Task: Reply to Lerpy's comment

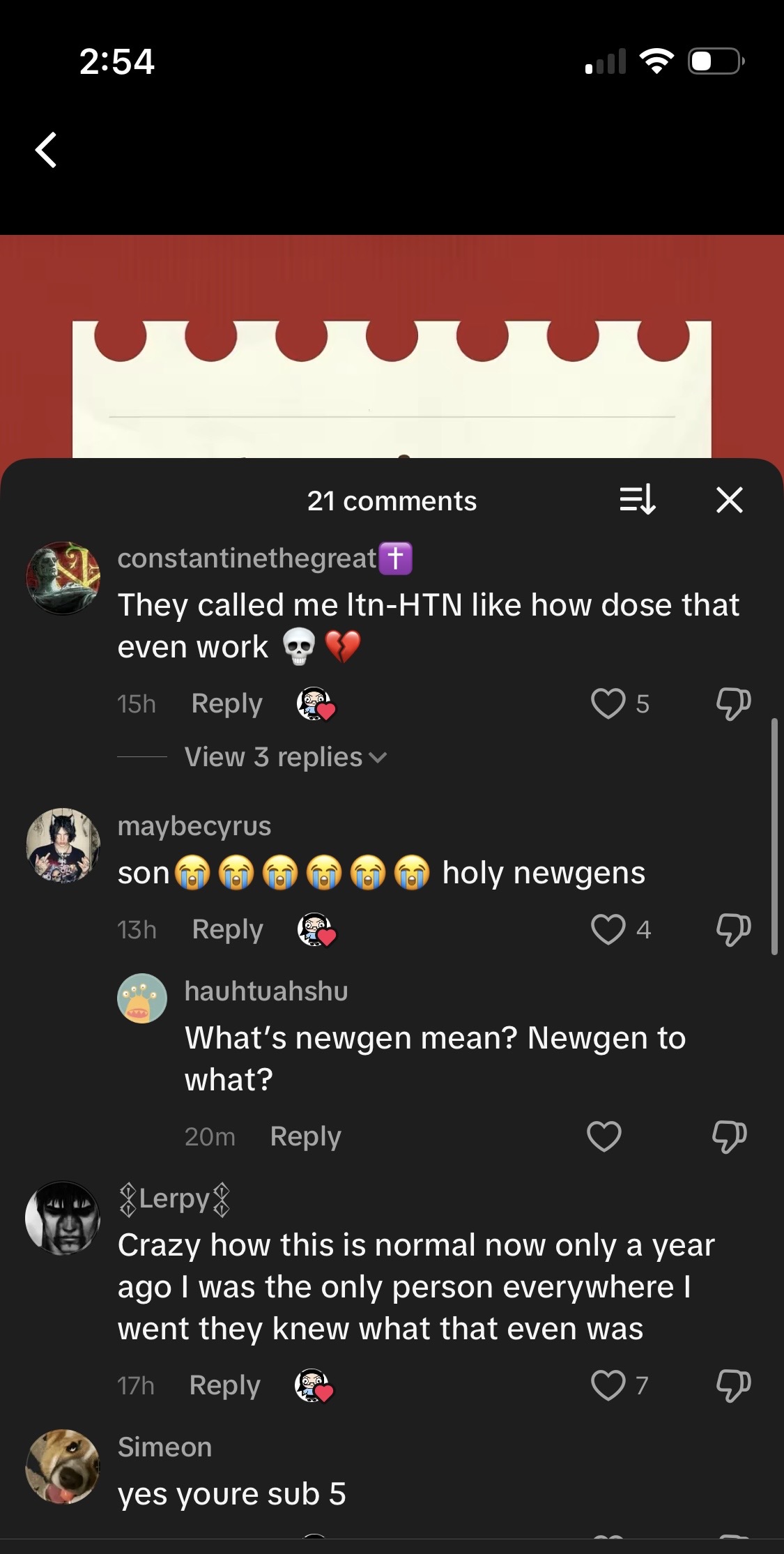Action: coord(224,1385)
